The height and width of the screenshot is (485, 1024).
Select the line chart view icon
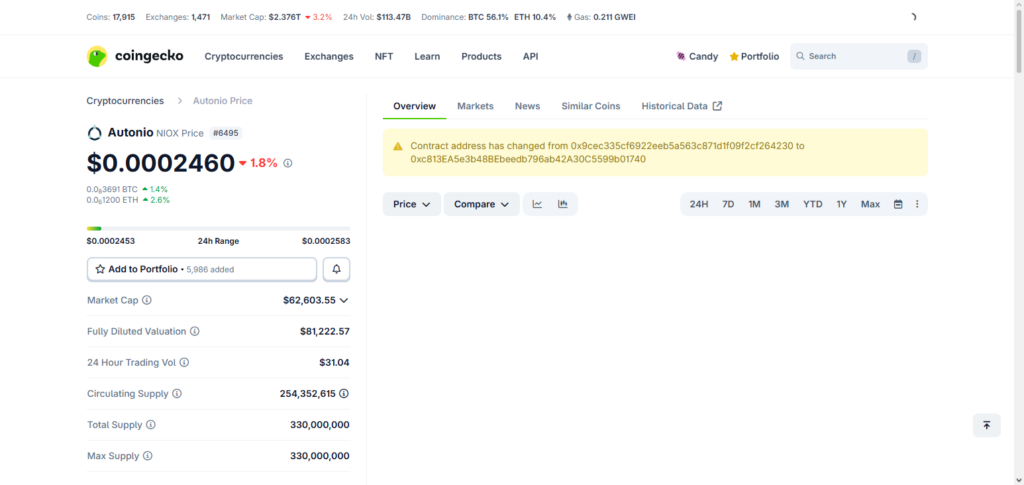[x=537, y=204]
